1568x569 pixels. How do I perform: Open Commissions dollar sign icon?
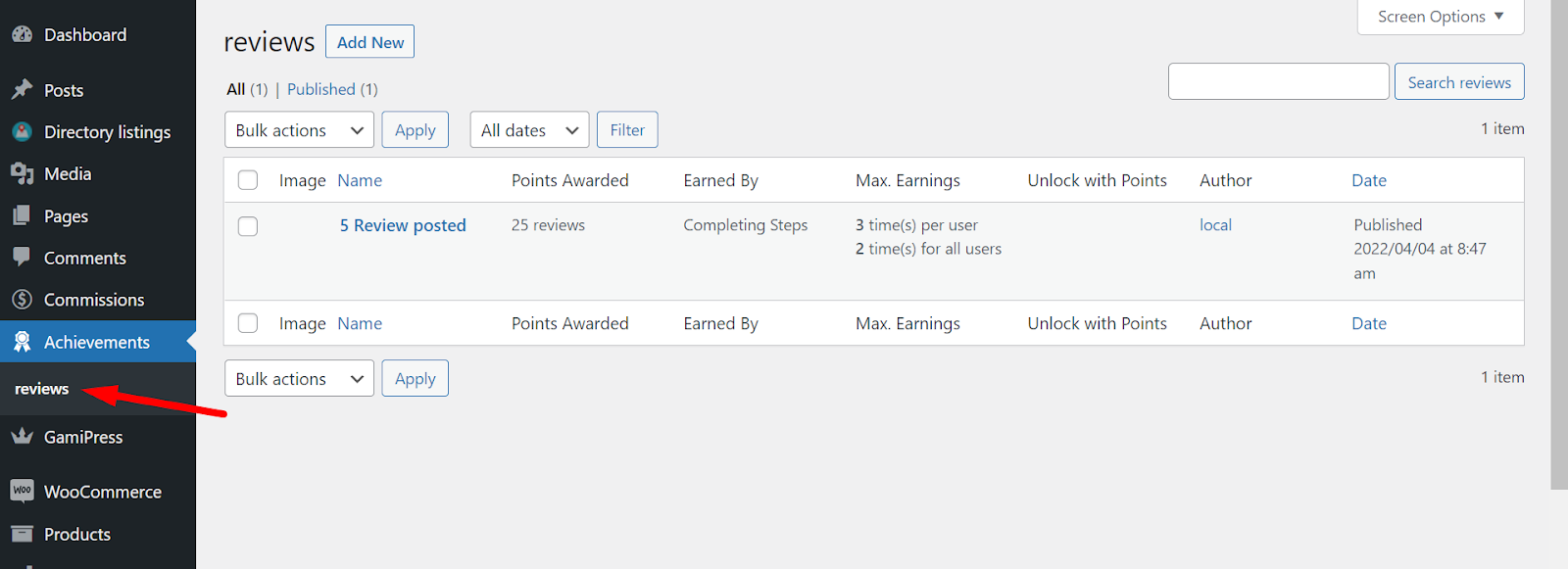[x=22, y=300]
